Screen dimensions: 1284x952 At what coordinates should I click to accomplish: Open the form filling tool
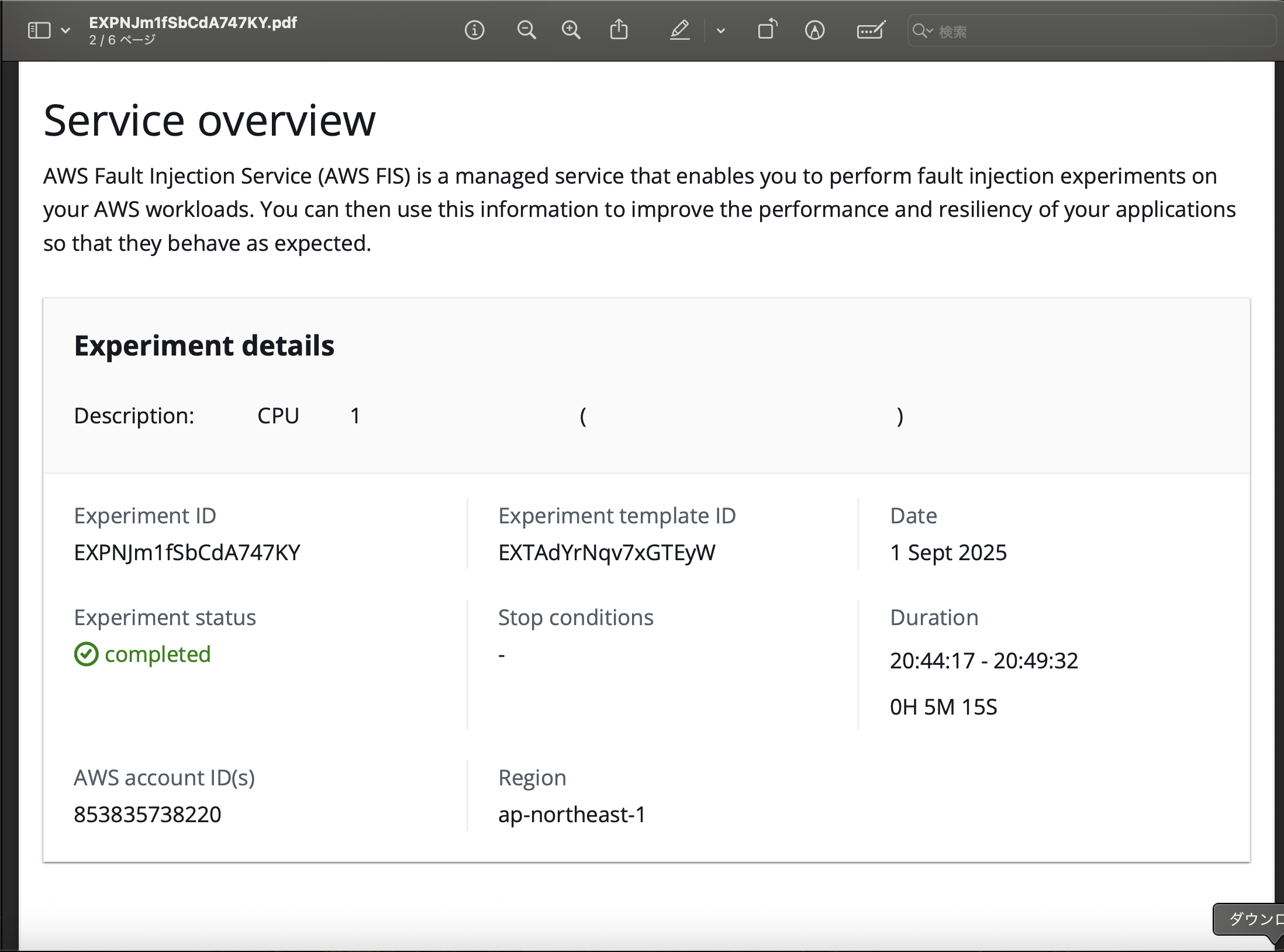(x=871, y=30)
